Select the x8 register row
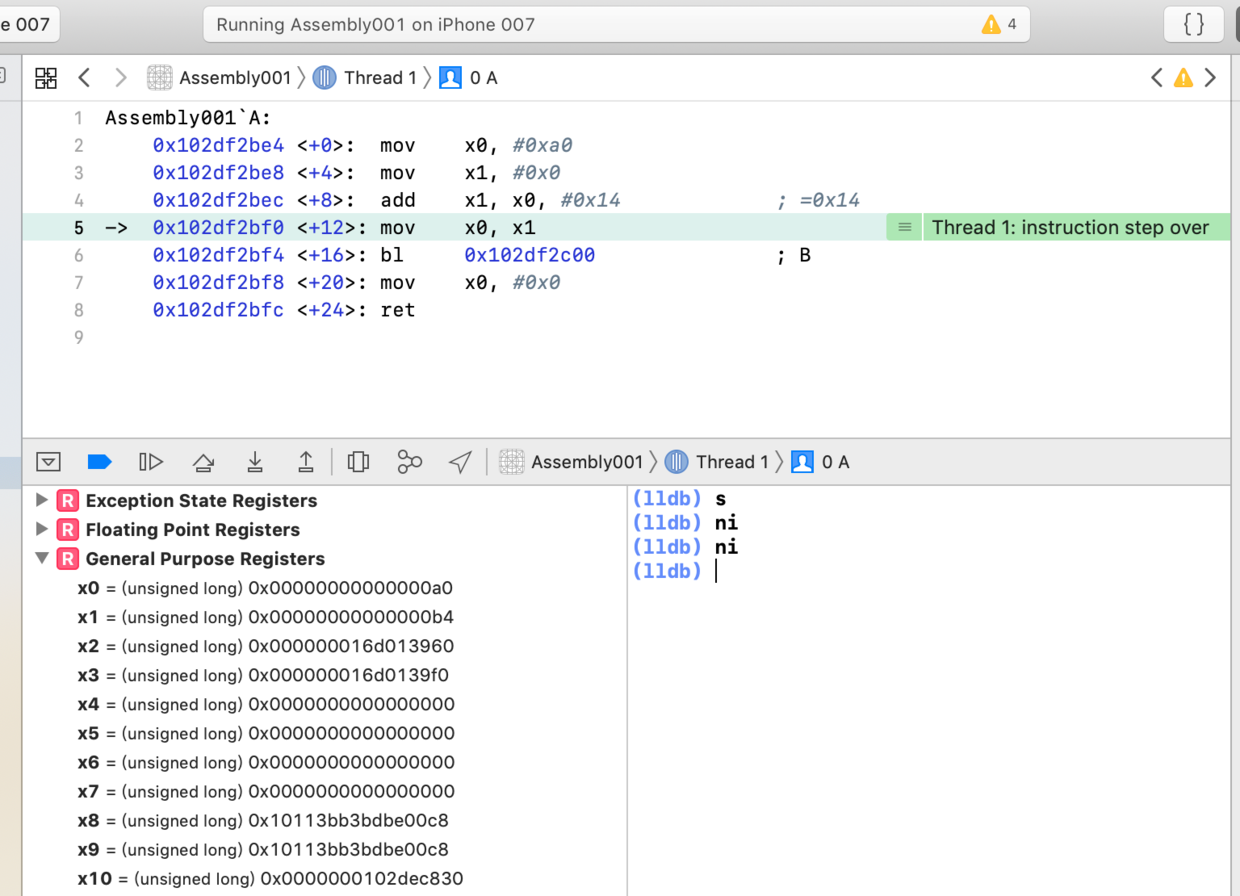Screen dimensions: 1240x896 (x=325, y=821)
